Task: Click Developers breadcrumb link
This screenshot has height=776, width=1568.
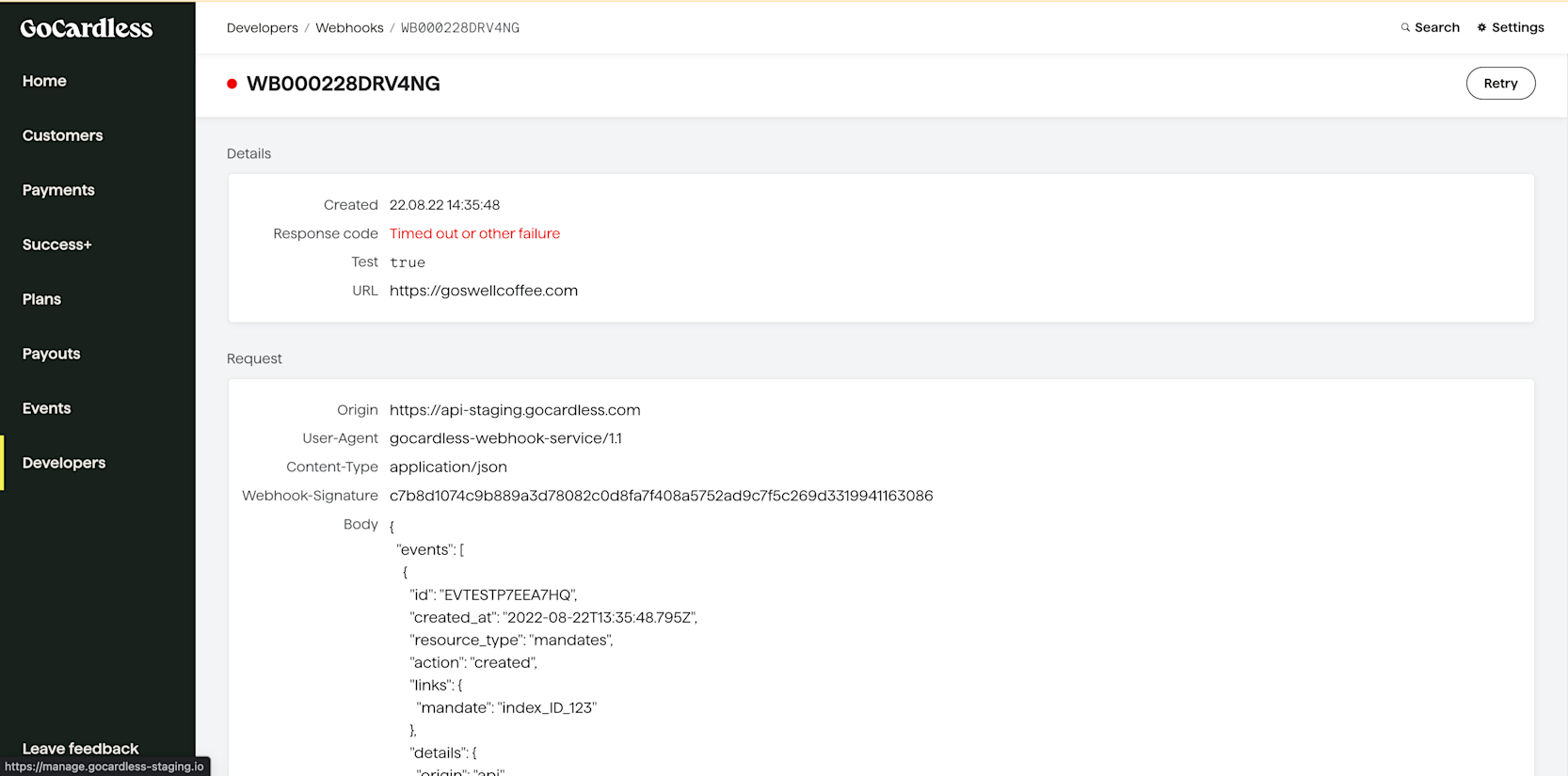Action: click(x=263, y=28)
